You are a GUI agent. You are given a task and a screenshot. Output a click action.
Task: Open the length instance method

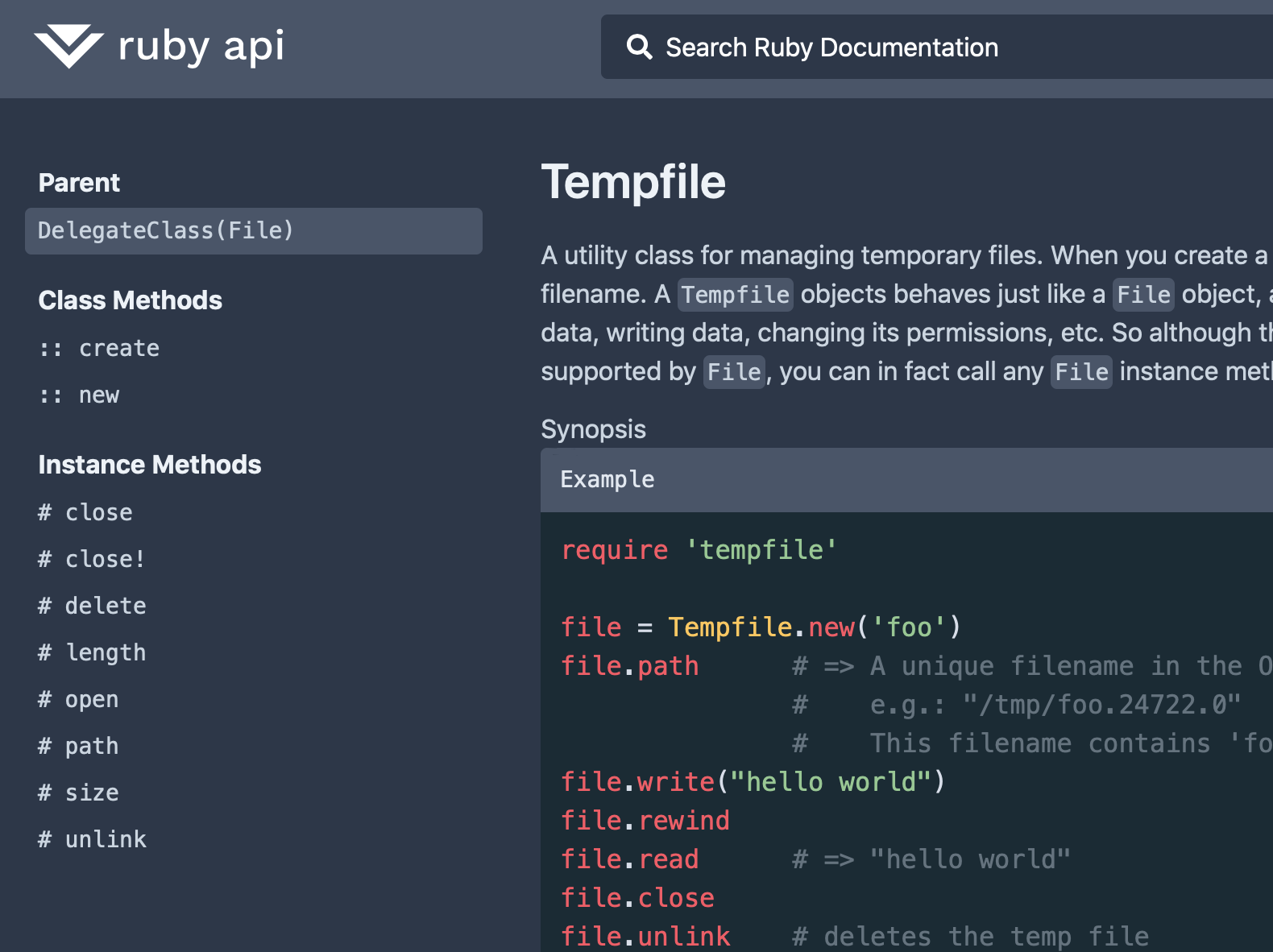(x=92, y=652)
